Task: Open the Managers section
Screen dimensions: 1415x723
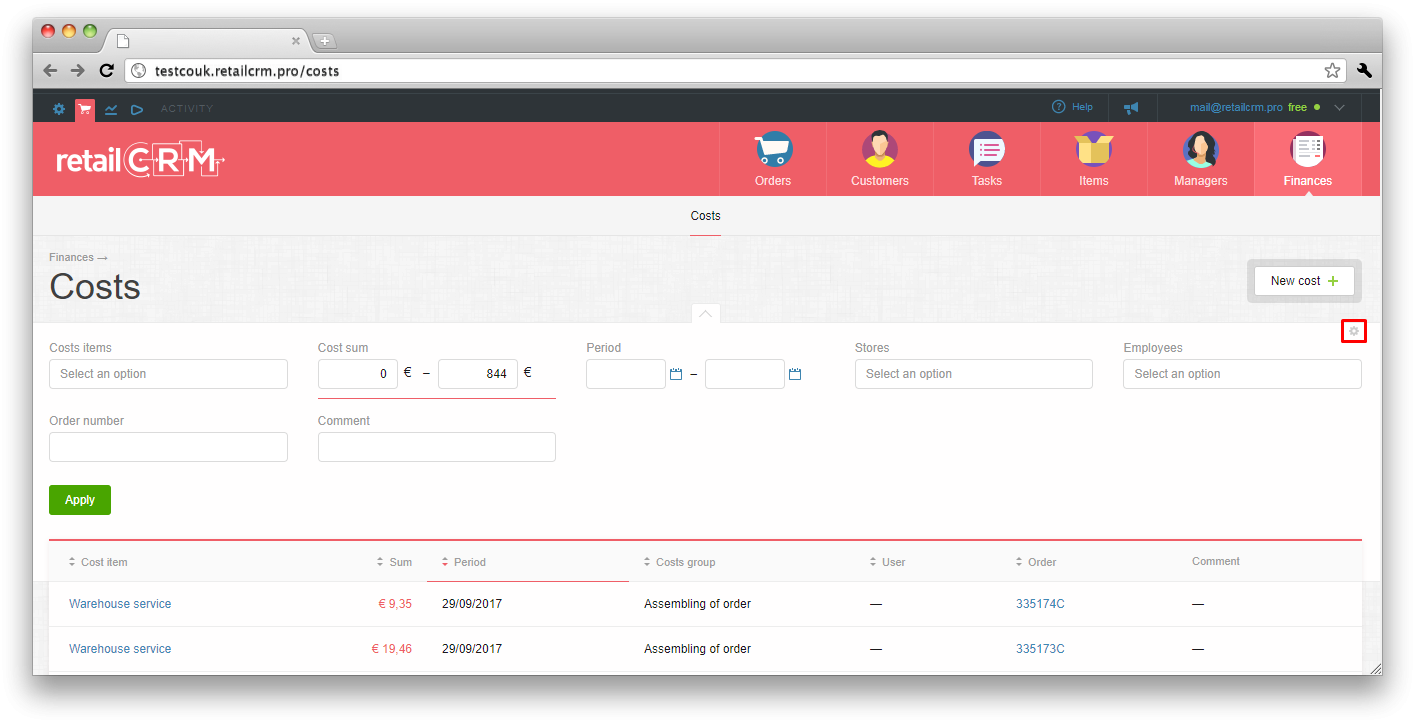Action: pyautogui.click(x=1201, y=159)
